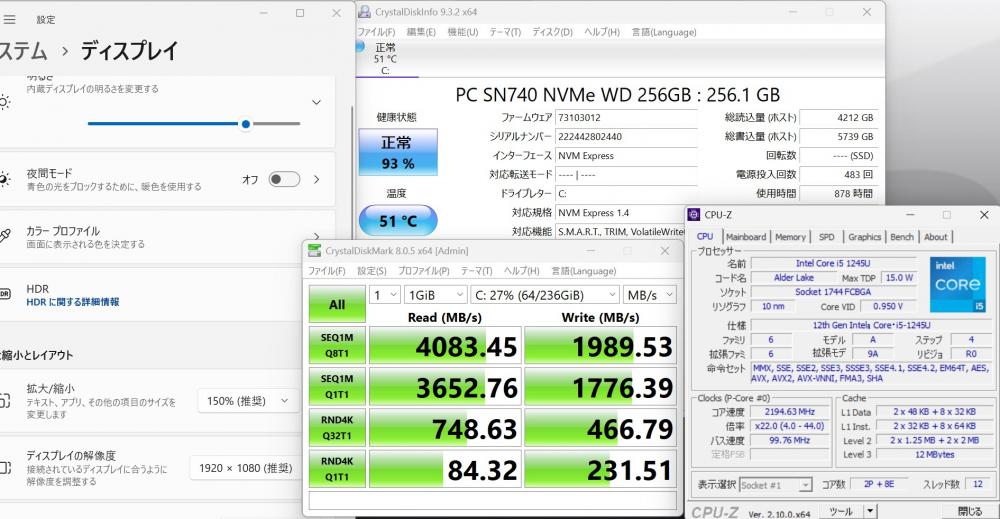Viewport: 1000px width, 519px height.
Task: Open CrystalDiskMark プロファイル(P) menu
Action: (x=423, y=271)
